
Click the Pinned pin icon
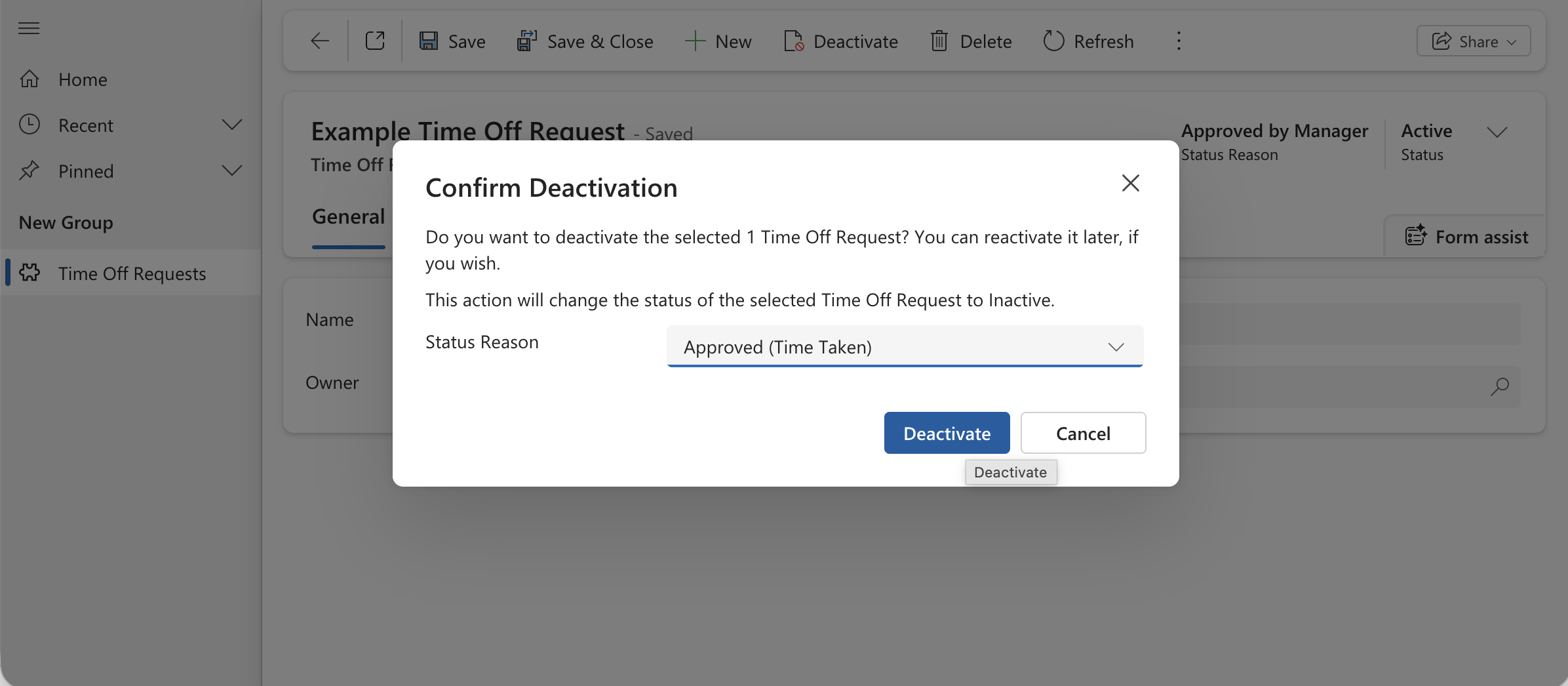[x=29, y=171]
